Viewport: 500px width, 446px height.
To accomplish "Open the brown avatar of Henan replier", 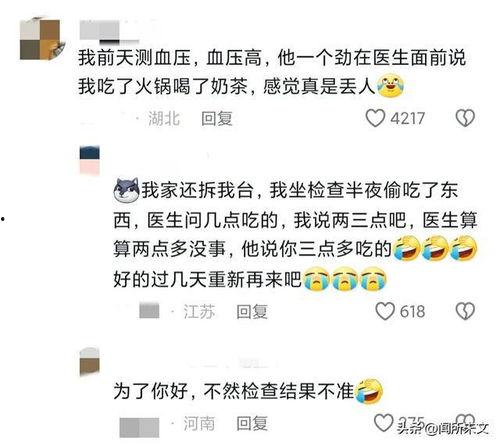I will [x=90, y=362].
